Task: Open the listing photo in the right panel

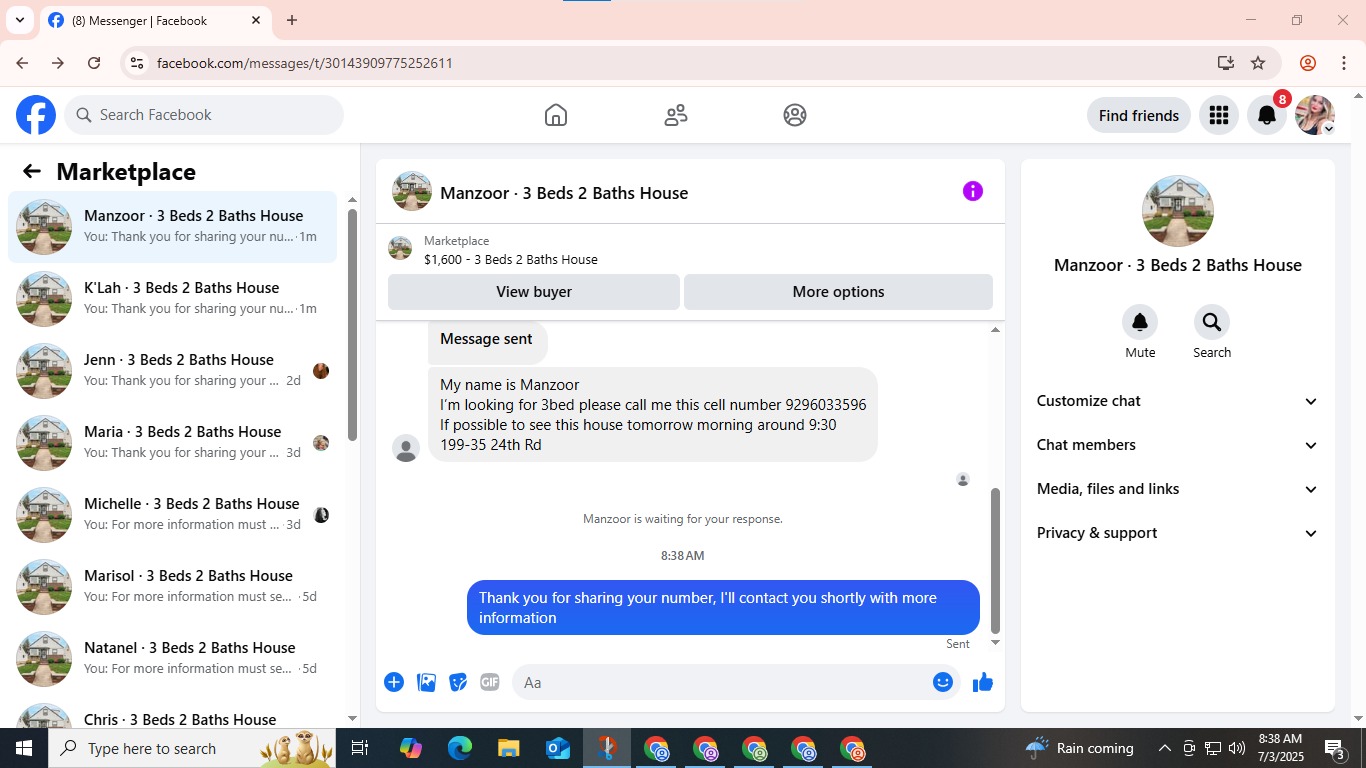Action: click(x=1178, y=211)
